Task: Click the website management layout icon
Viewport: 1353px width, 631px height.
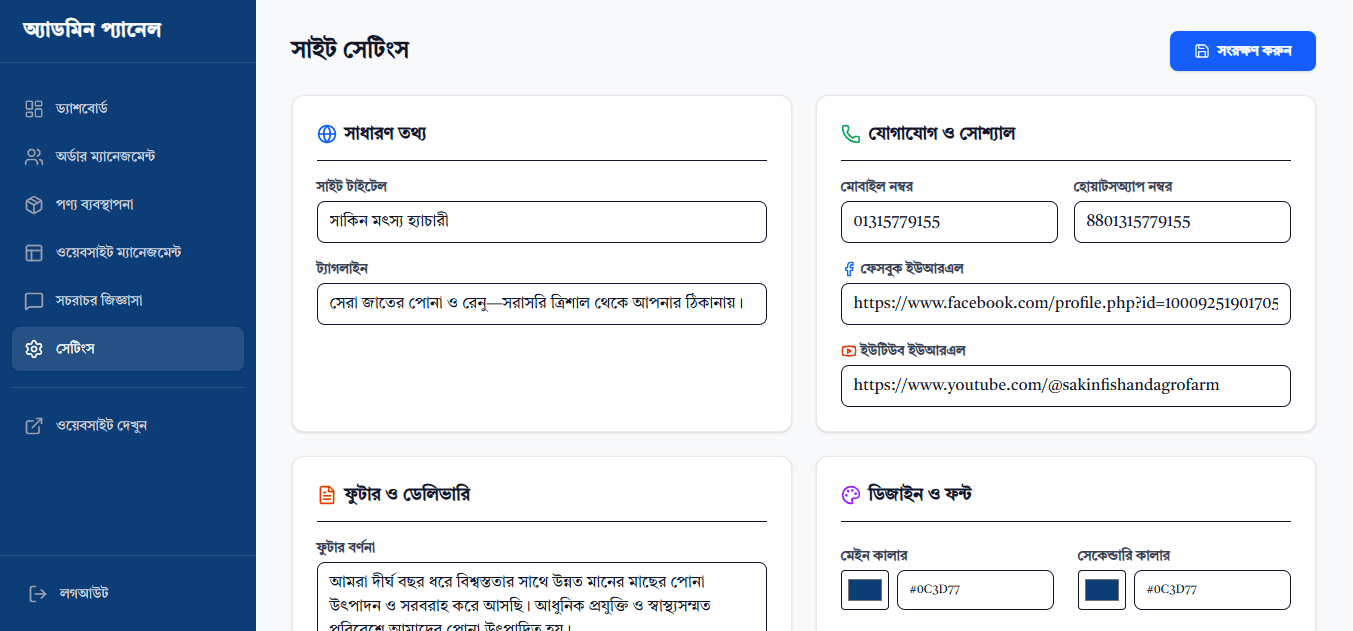Action: pyautogui.click(x=34, y=252)
